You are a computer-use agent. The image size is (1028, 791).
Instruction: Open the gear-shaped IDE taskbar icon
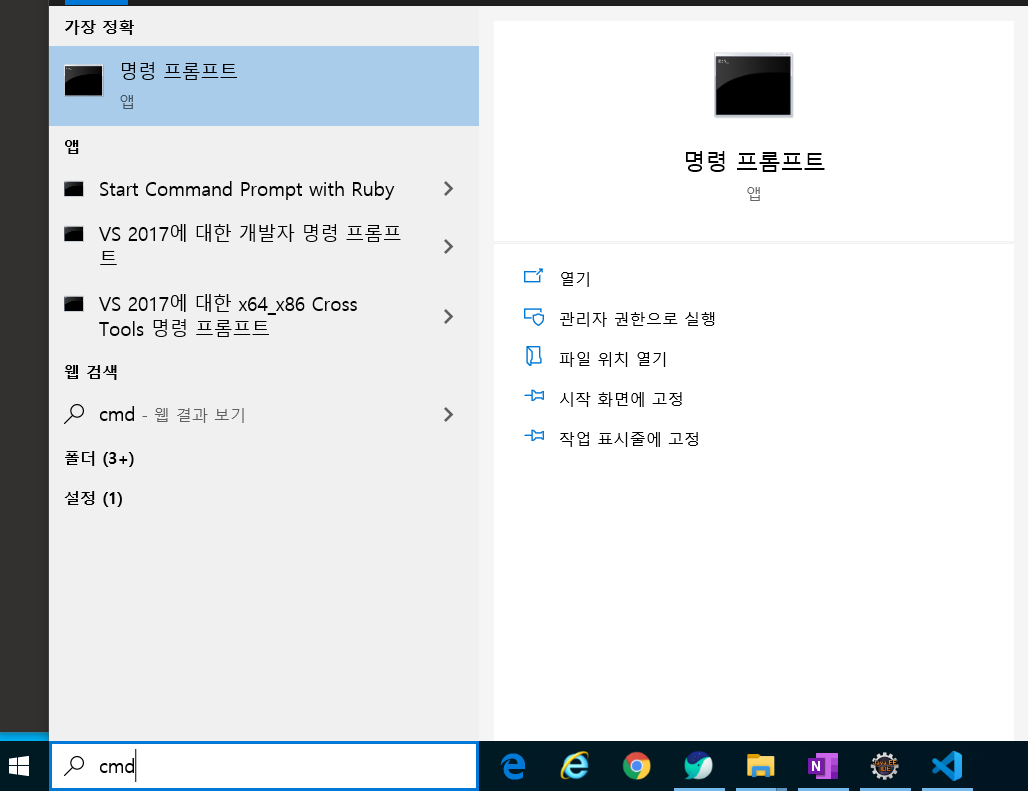[x=884, y=765]
